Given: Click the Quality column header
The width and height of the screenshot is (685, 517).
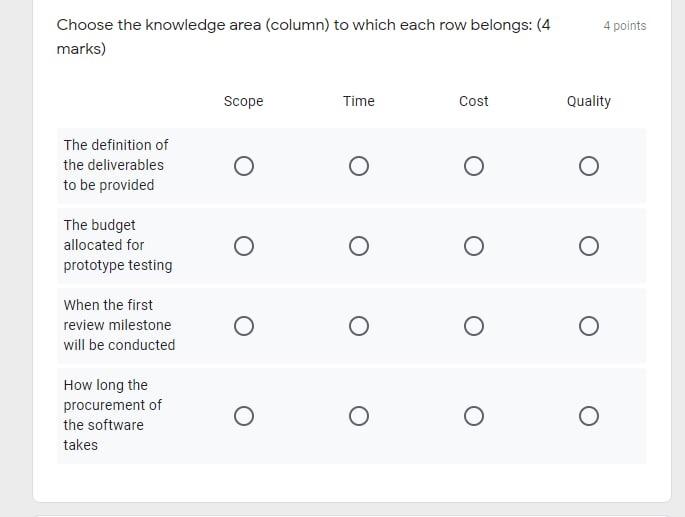Looking at the screenshot, I should [589, 101].
